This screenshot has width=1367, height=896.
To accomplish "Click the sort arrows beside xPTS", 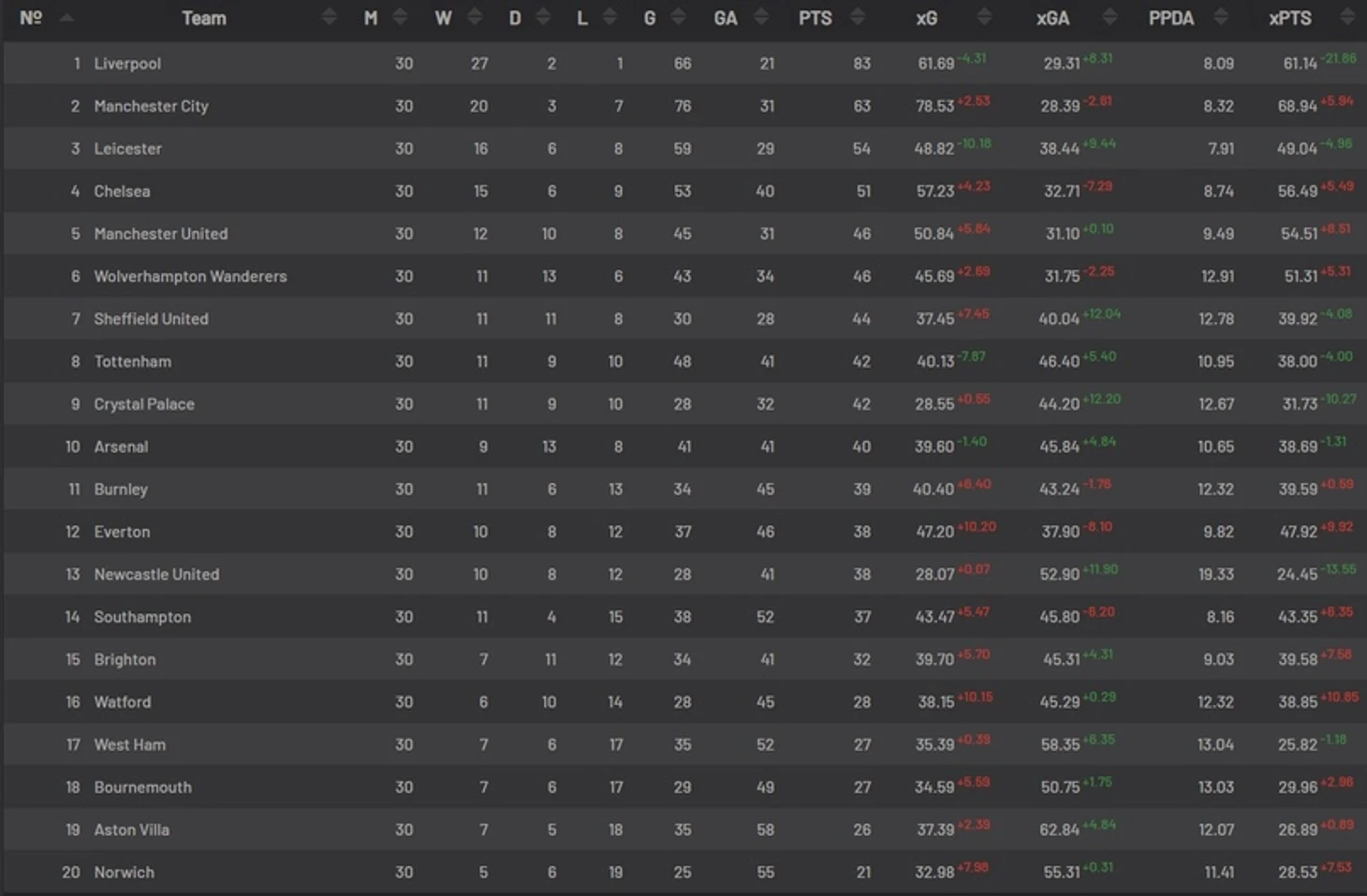I will [x=1346, y=17].
